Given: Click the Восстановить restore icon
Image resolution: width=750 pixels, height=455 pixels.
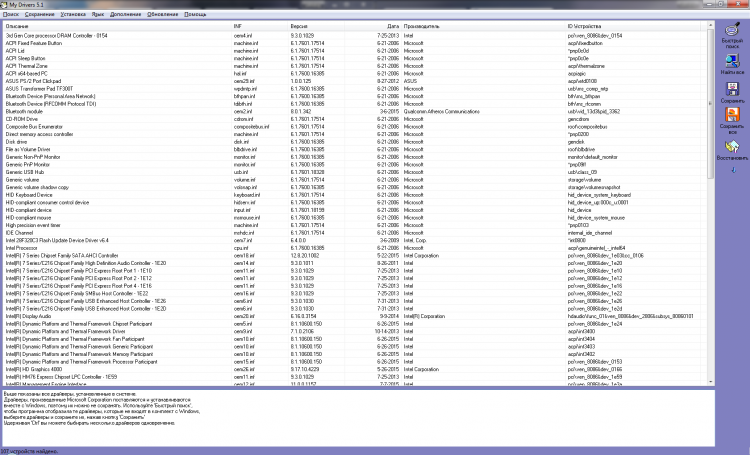Looking at the screenshot, I should 732,146.
